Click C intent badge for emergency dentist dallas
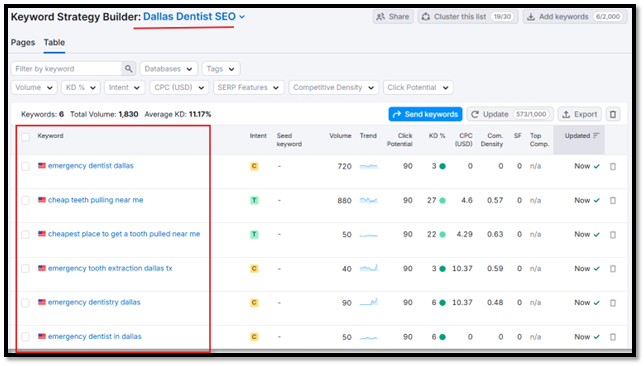This screenshot has height=366, width=644. pos(254,166)
